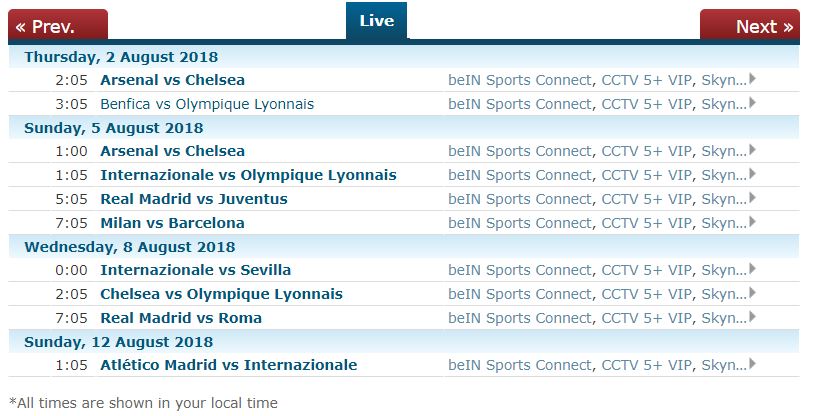
Task: Open Benfica vs Olympique Lyonnais match
Action: (207, 104)
